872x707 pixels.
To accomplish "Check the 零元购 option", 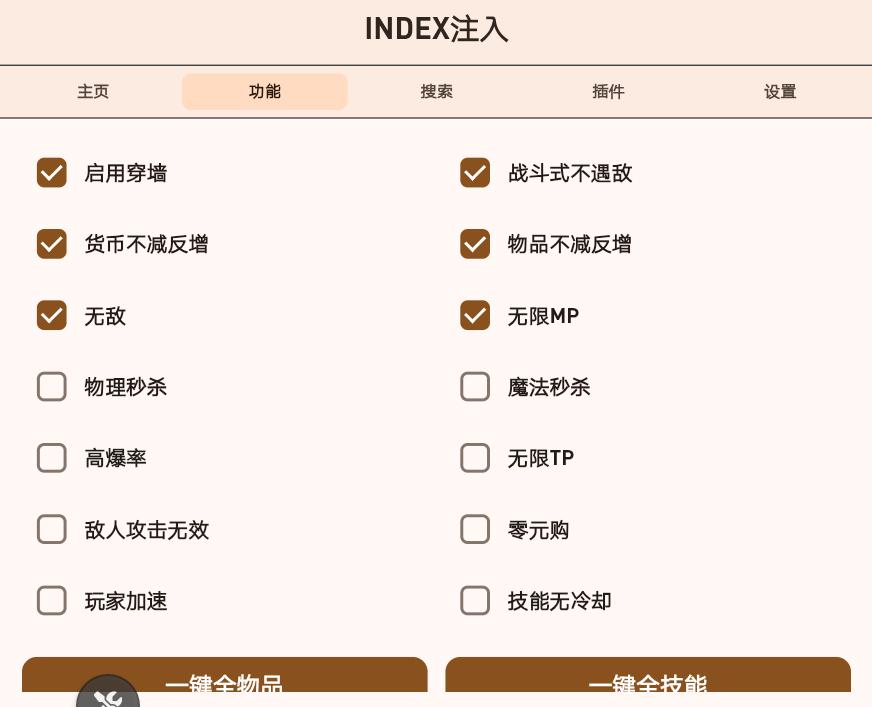I will 475,530.
